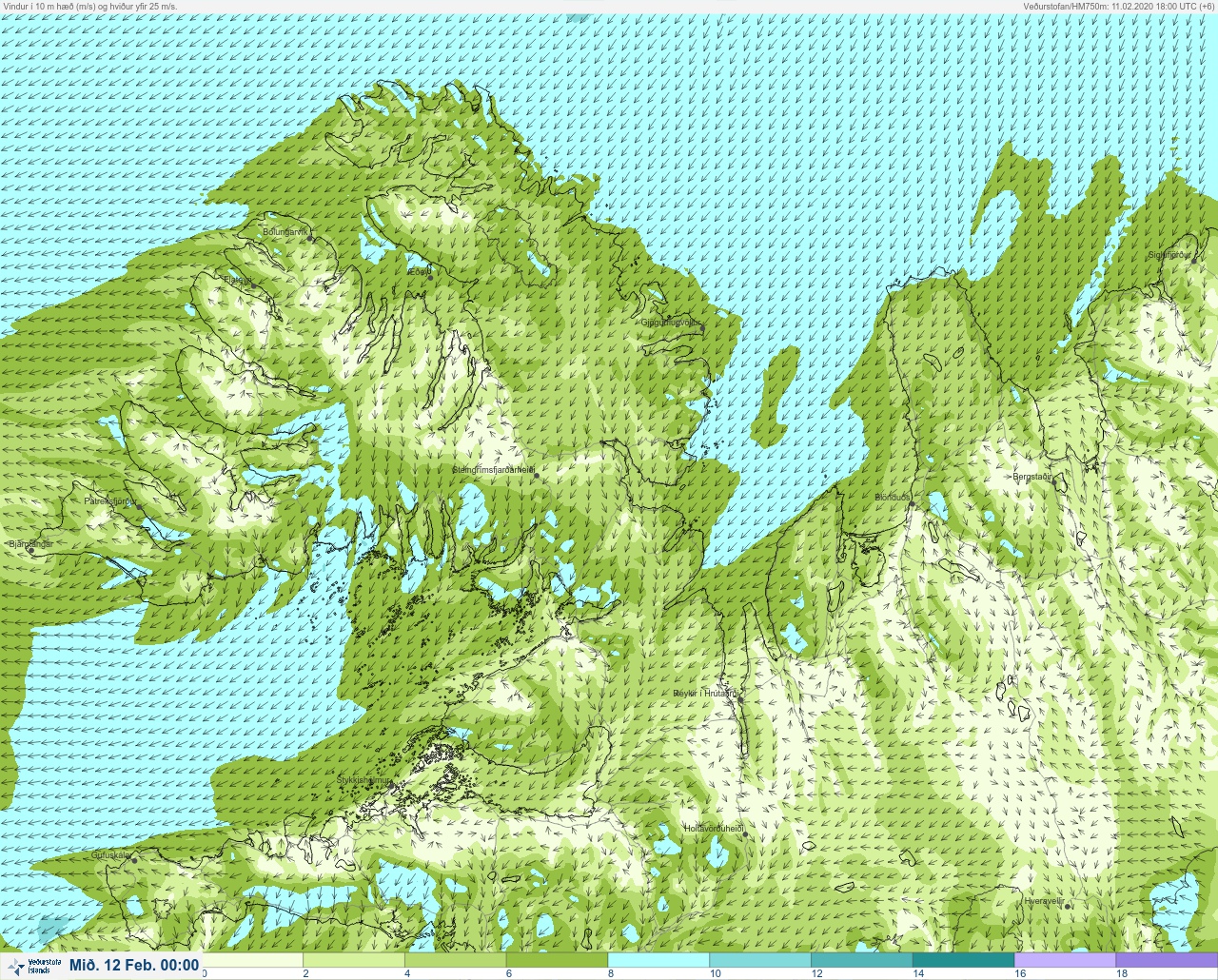The width and height of the screenshot is (1218, 980).
Task: Click the Steingrímsfjarðarheiði station label
Action: tap(493, 470)
